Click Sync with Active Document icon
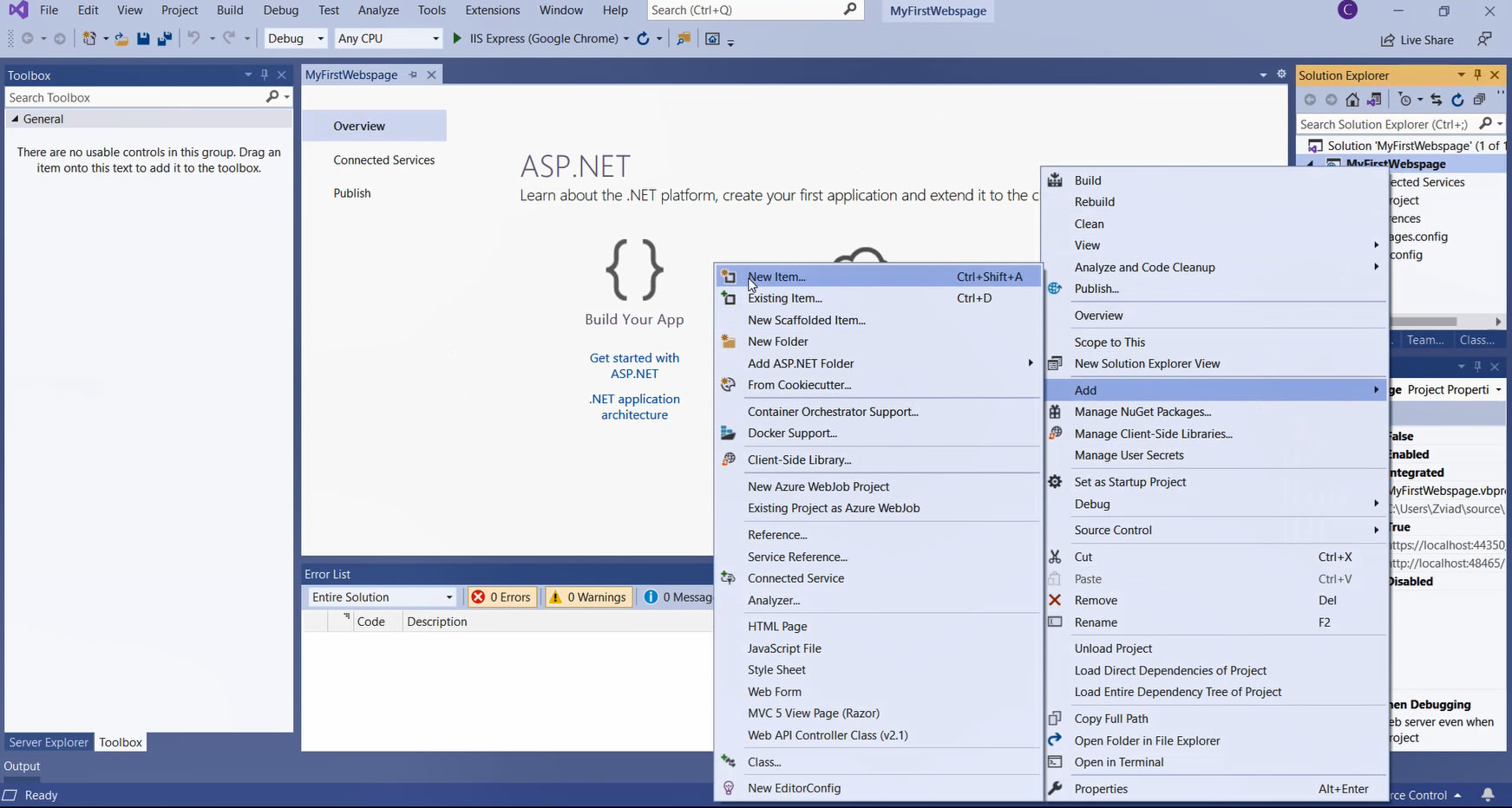 1436,100
